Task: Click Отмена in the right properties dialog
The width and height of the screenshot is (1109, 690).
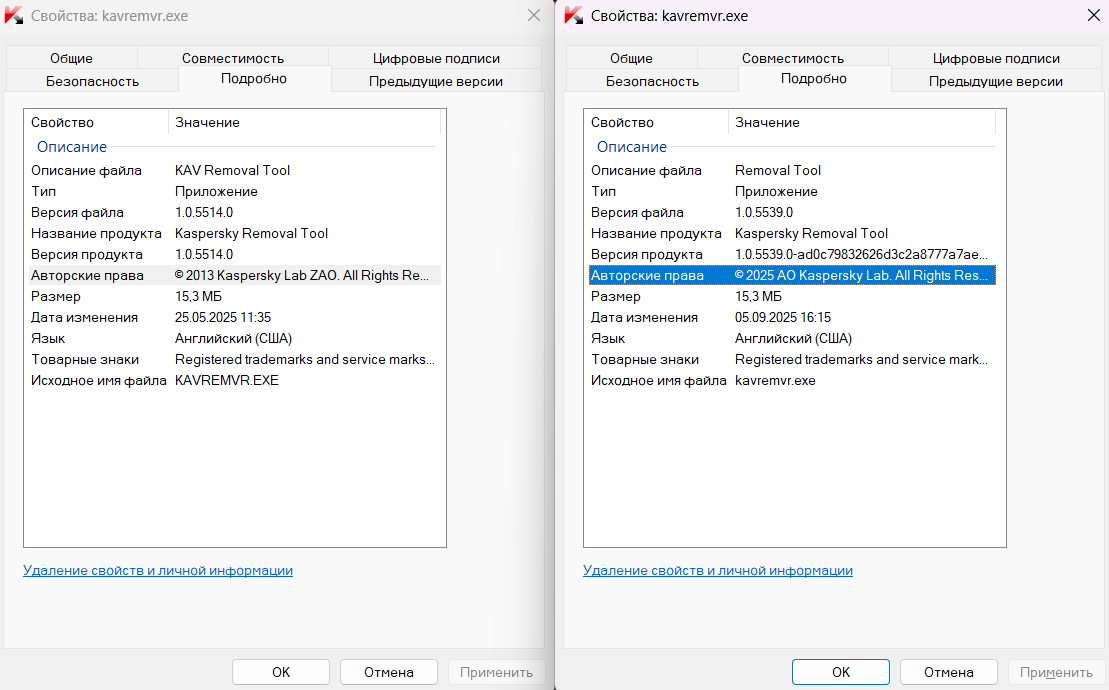Action: (949, 672)
